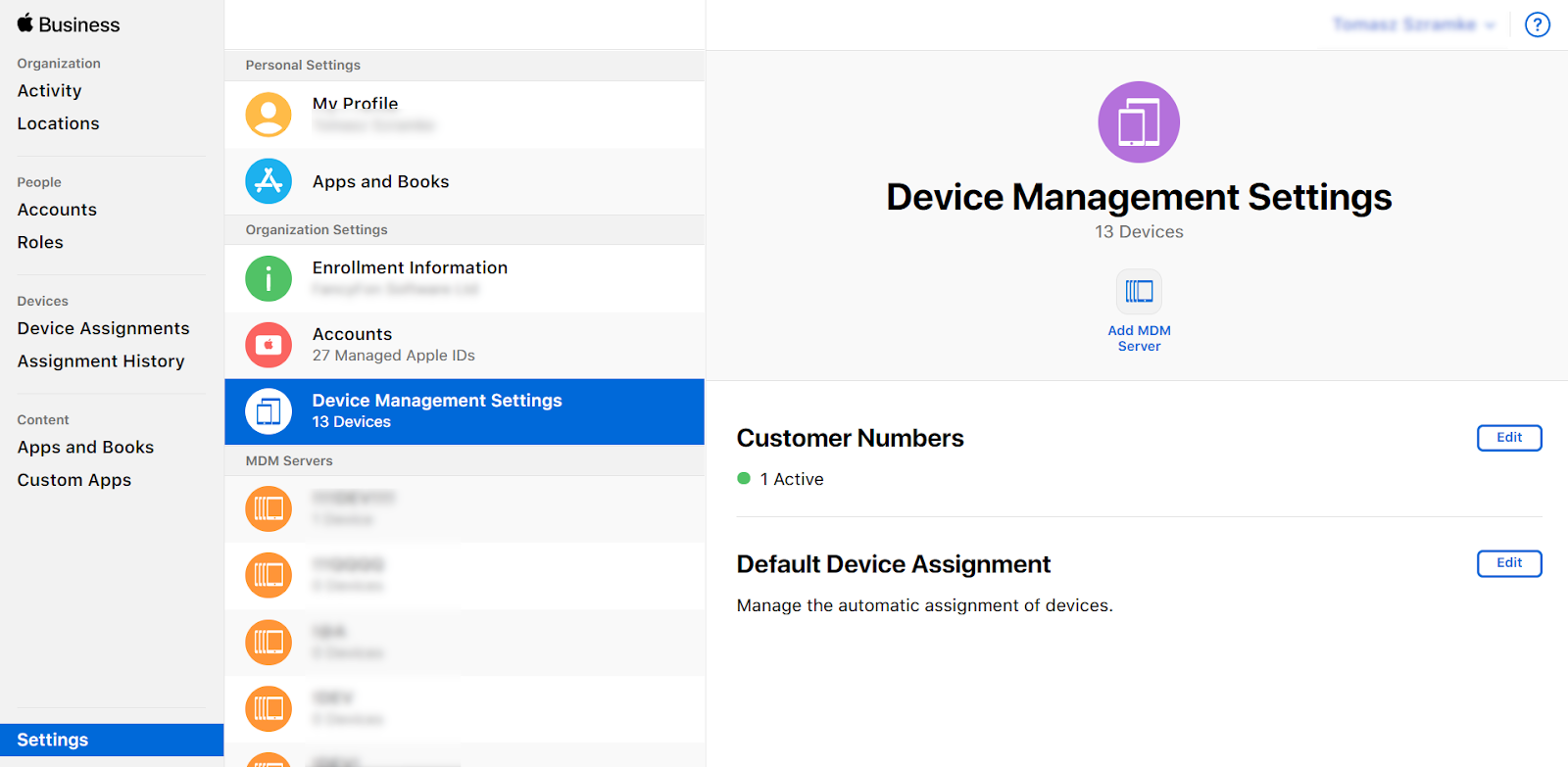1568x767 pixels.
Task: Click the Device Management Settings row icon
Action: (x=269, y=411)
